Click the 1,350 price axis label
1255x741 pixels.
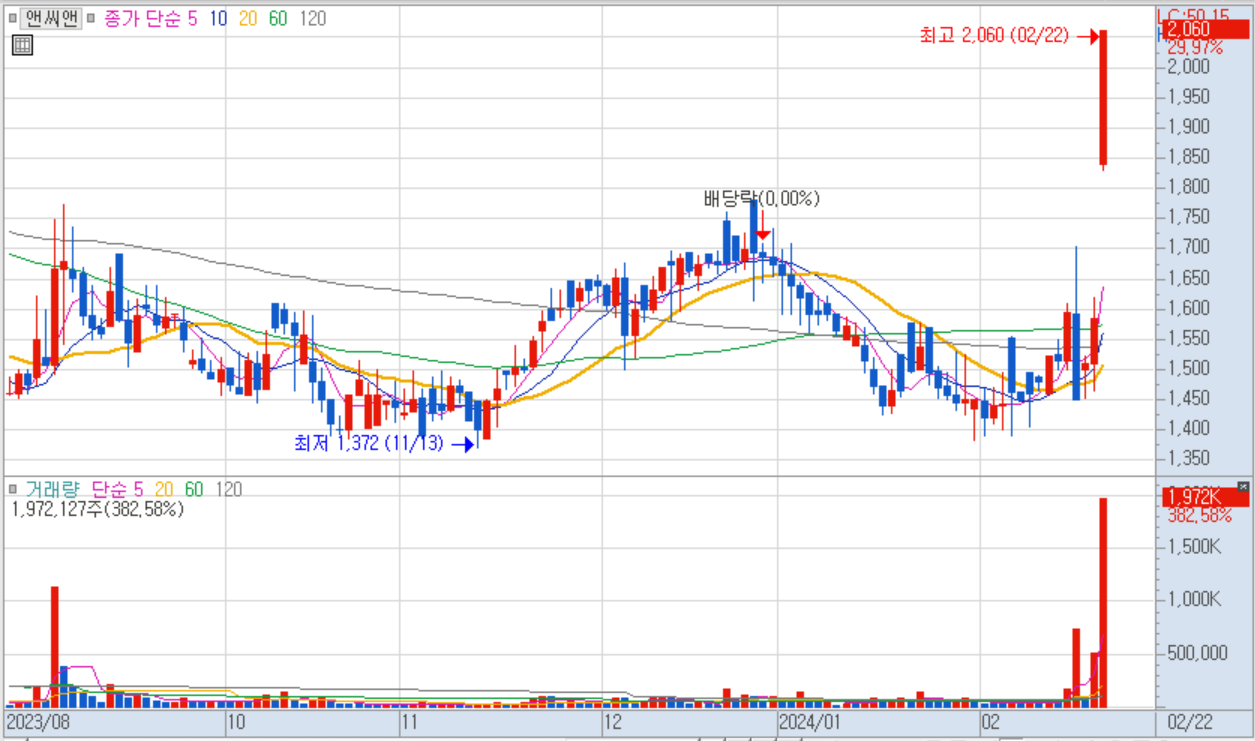pos(1188,458)
